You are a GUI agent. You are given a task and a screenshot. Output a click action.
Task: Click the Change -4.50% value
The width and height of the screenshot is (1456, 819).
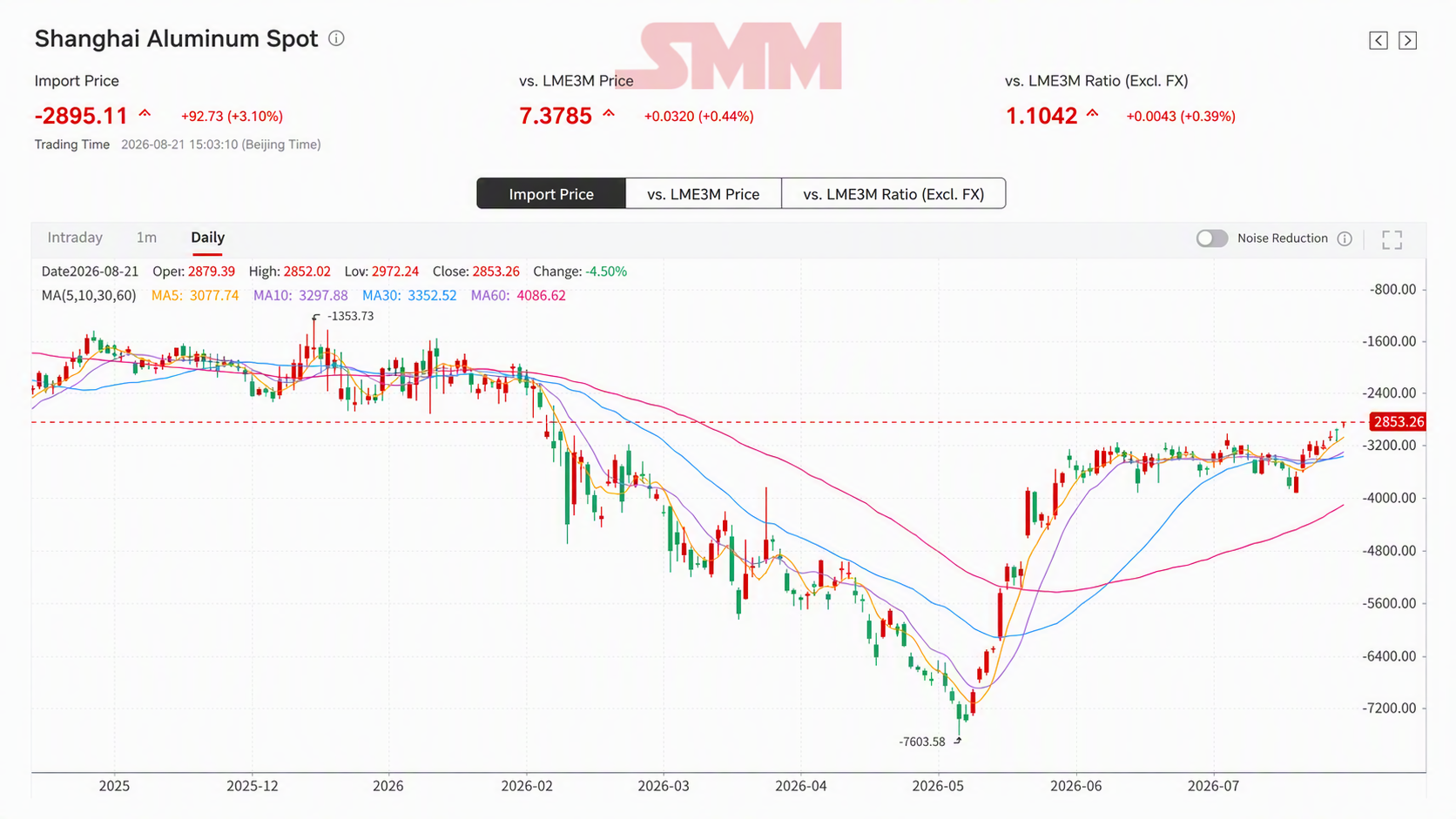[x=606, y=272]
